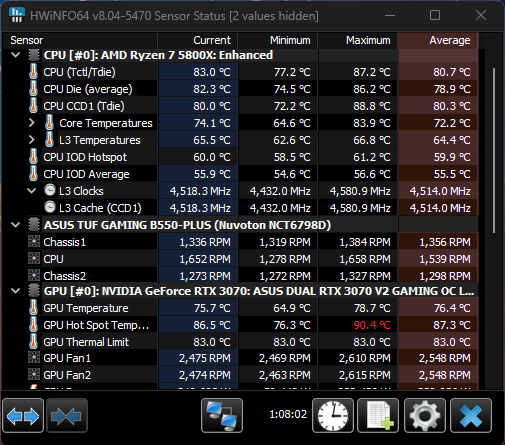Select the L3 Cache (CCD1) row label
The height and width of the screenshot is (445, 505).
coord(100,208)
